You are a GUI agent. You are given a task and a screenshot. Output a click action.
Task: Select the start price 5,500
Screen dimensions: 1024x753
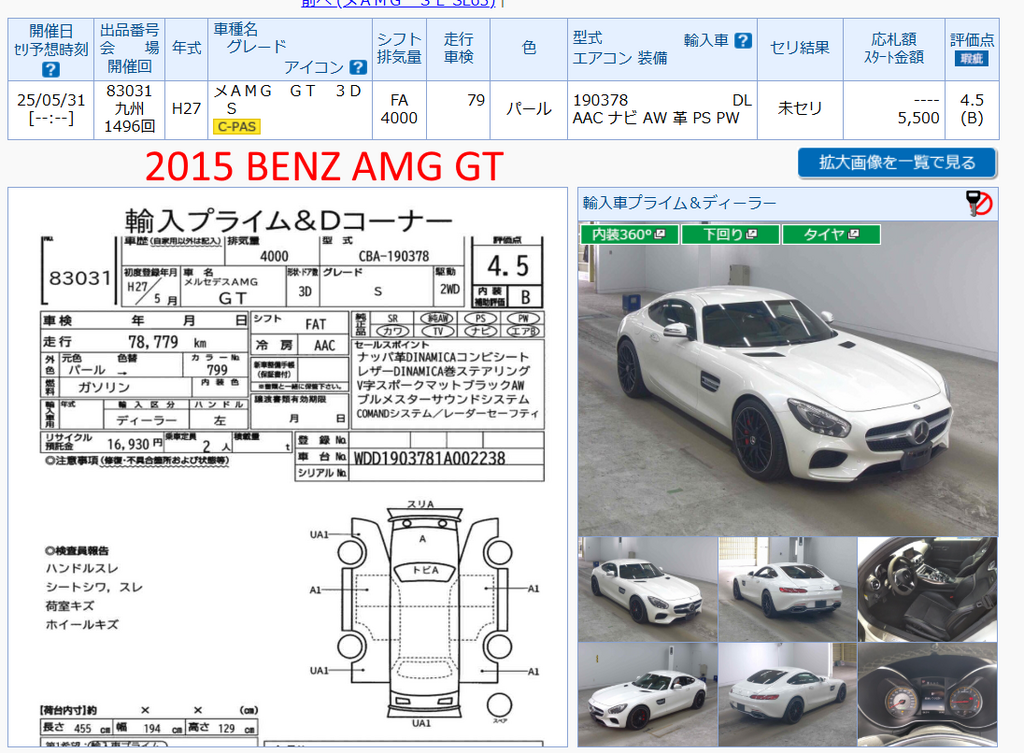[x=918, y=118]
